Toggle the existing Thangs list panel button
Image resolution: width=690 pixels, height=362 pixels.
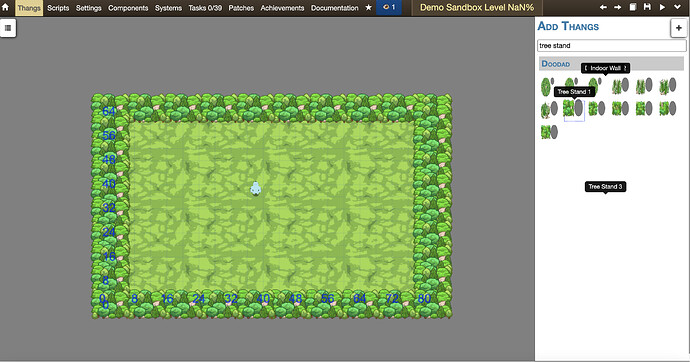8,28
